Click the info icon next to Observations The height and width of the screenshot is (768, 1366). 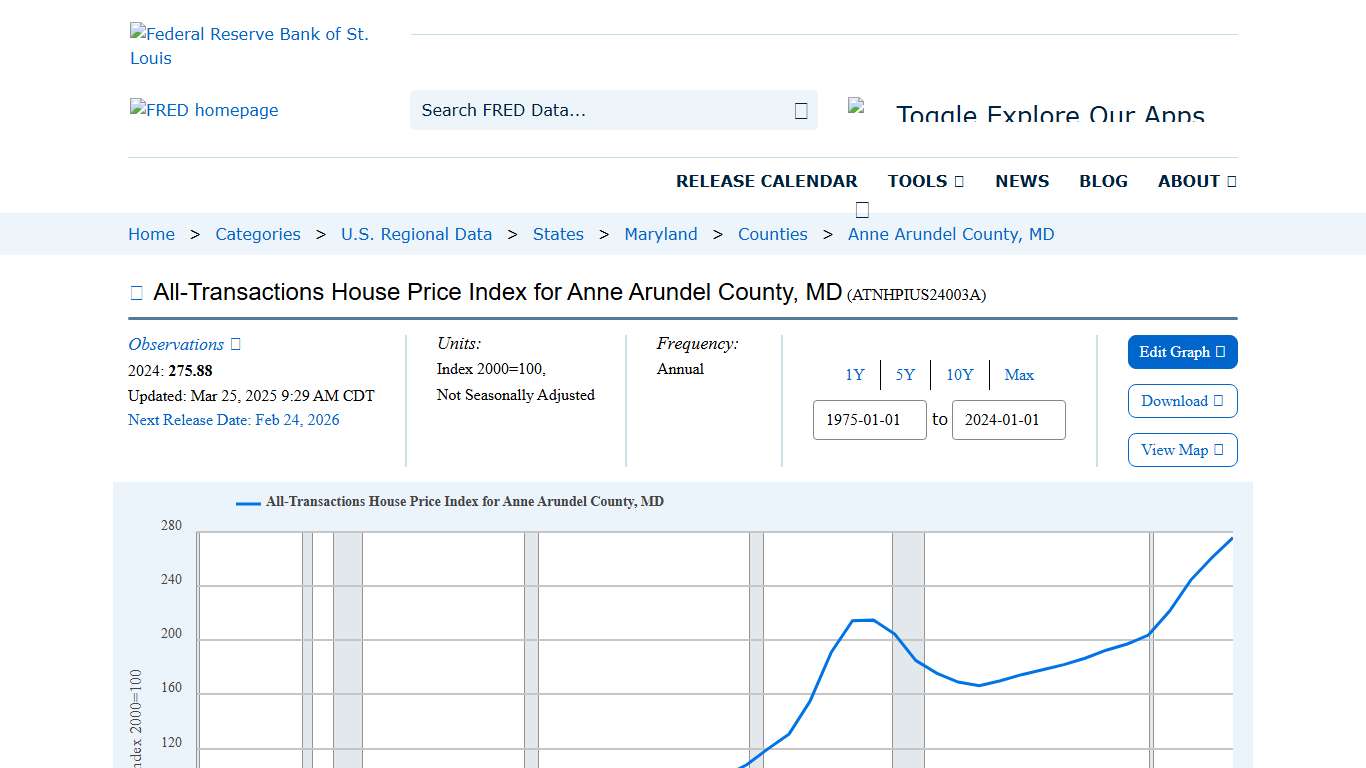coord(233,344)
